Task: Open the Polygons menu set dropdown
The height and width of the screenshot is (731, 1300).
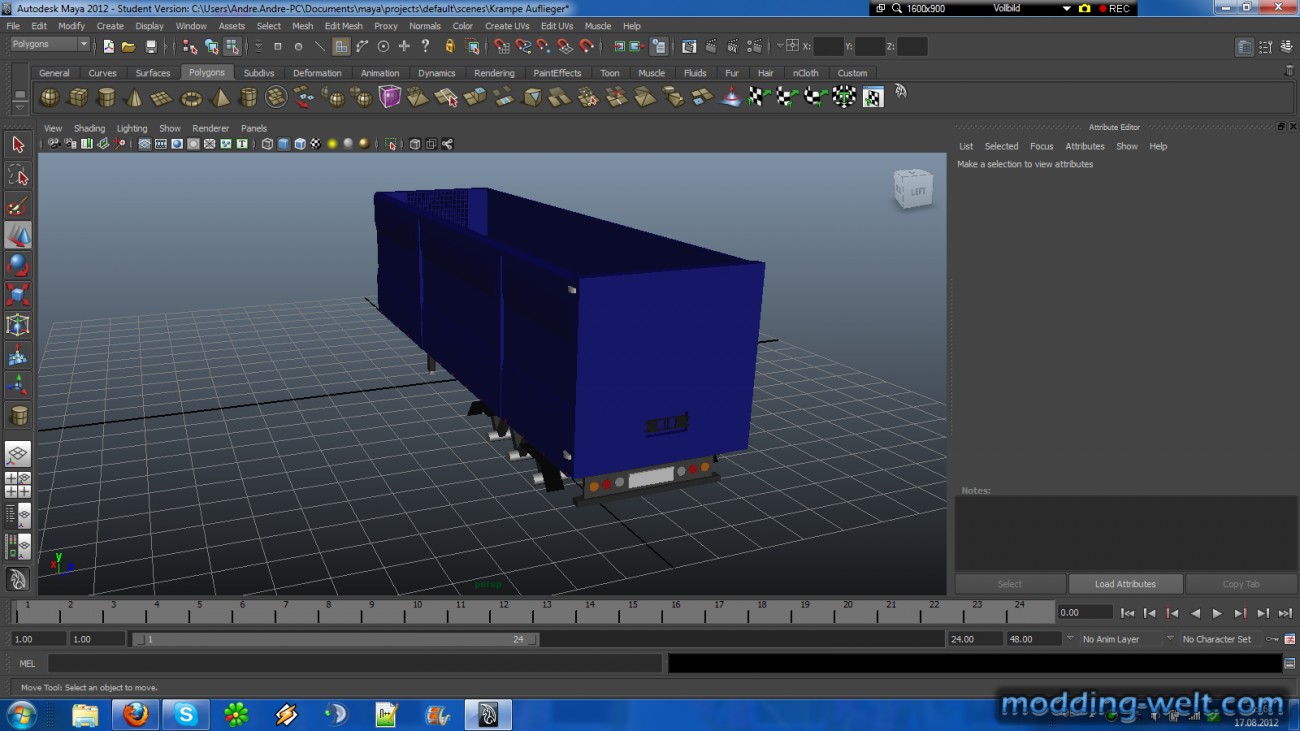Action: 50,44
